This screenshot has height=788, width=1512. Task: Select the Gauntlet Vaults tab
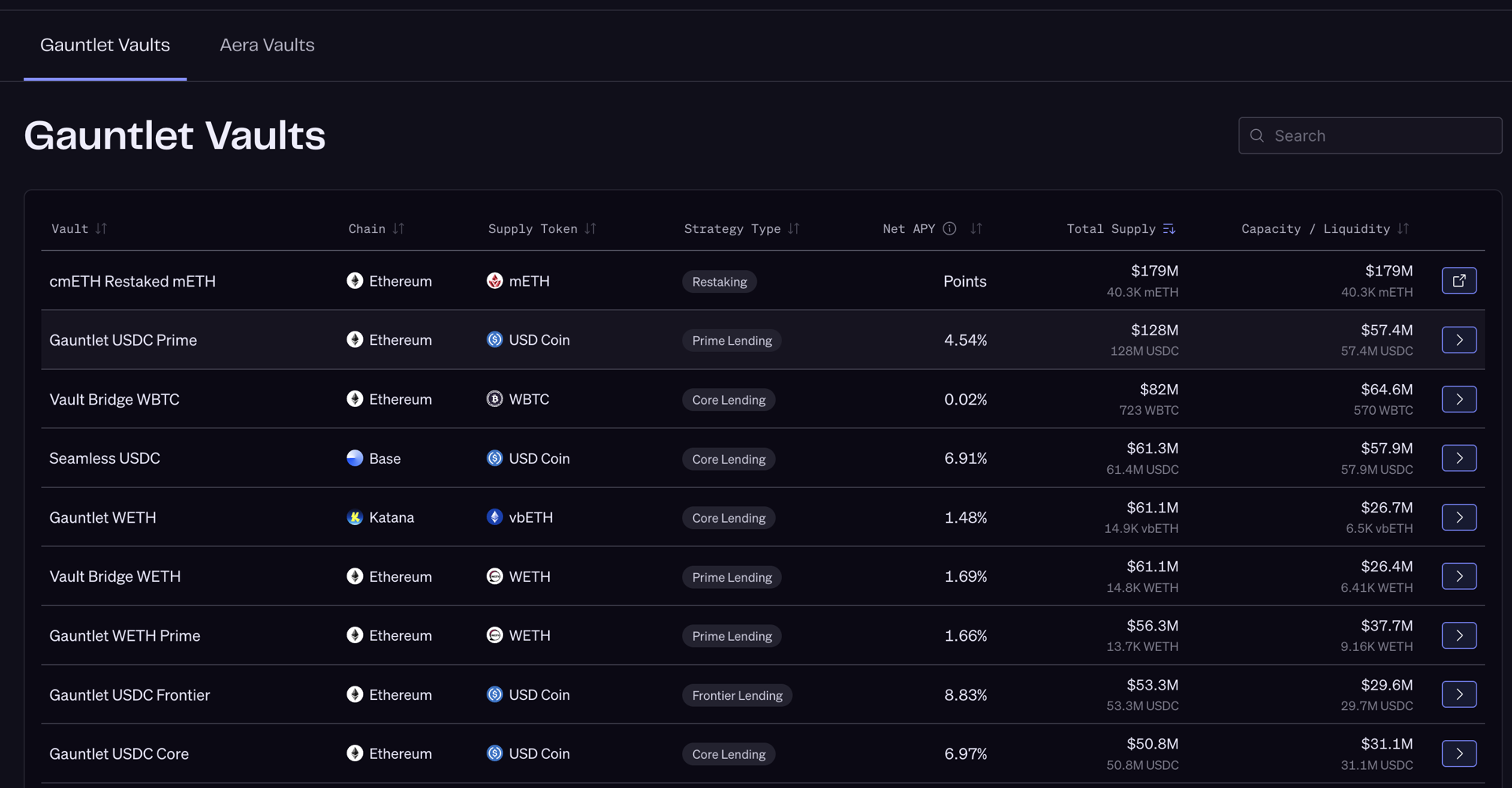[105, 45]
